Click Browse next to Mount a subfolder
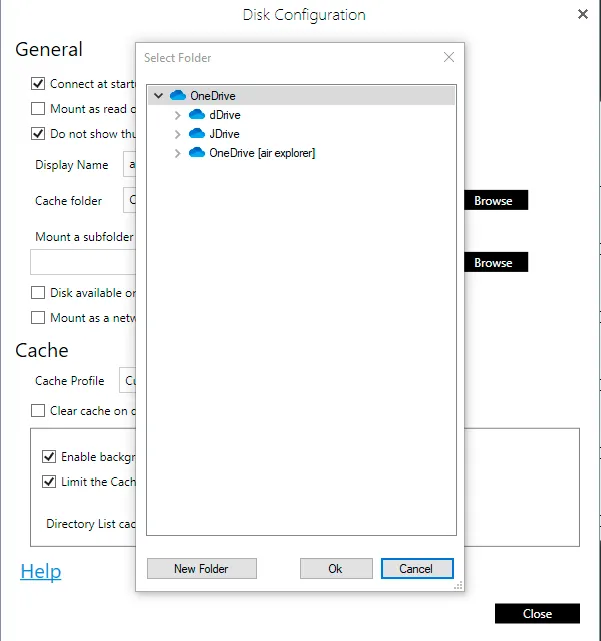Viewport: 601px width, 641px height. click(496, 262)
